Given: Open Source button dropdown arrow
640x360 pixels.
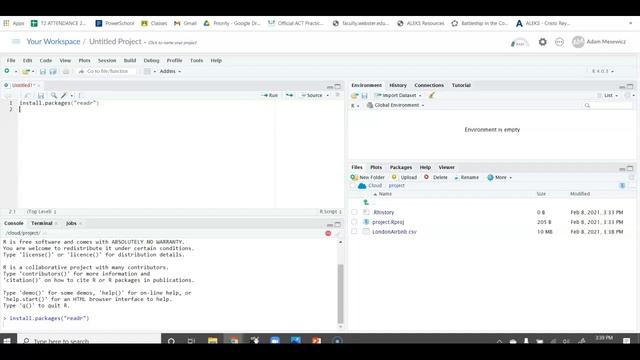Looking at the screenshot, I should (x=327, y=96).
